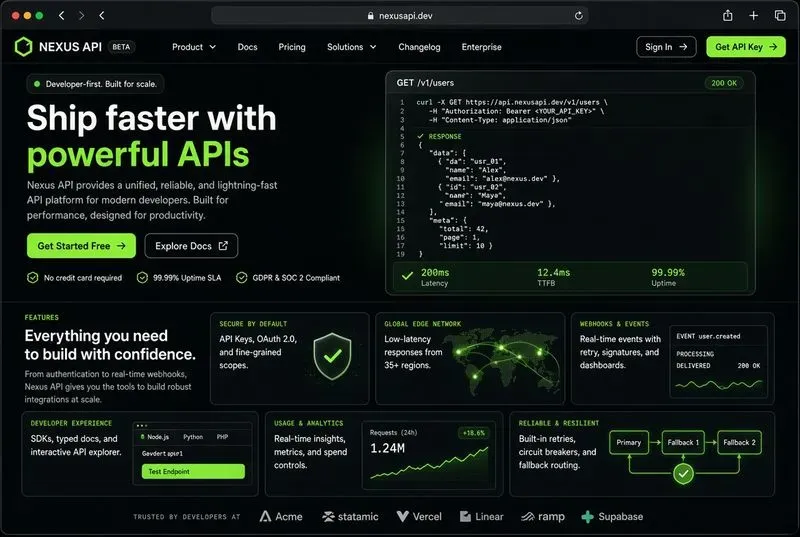Image resolution: width=800 pixels, height=537 pixels.
Task: Click the Nexus API hexagon logo
Action: 23,47
